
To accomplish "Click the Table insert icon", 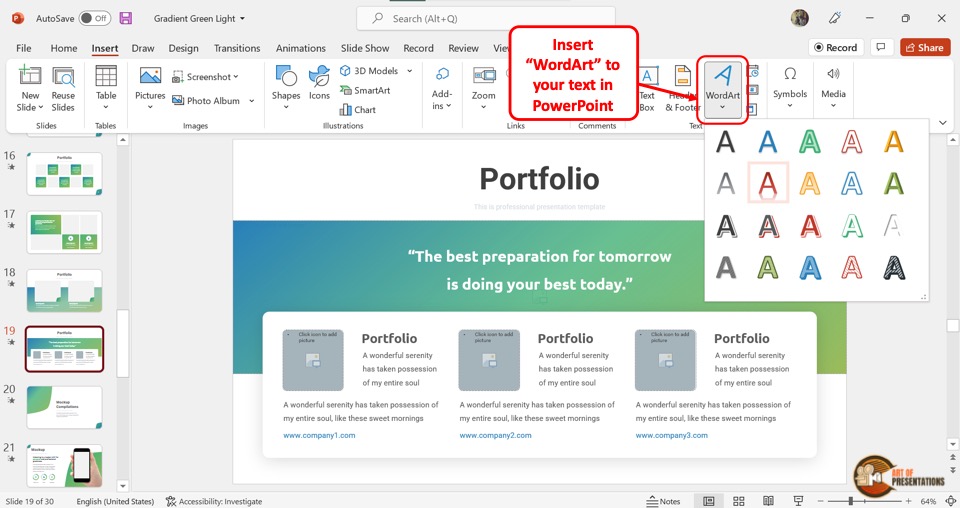I will tap(106, 76).
